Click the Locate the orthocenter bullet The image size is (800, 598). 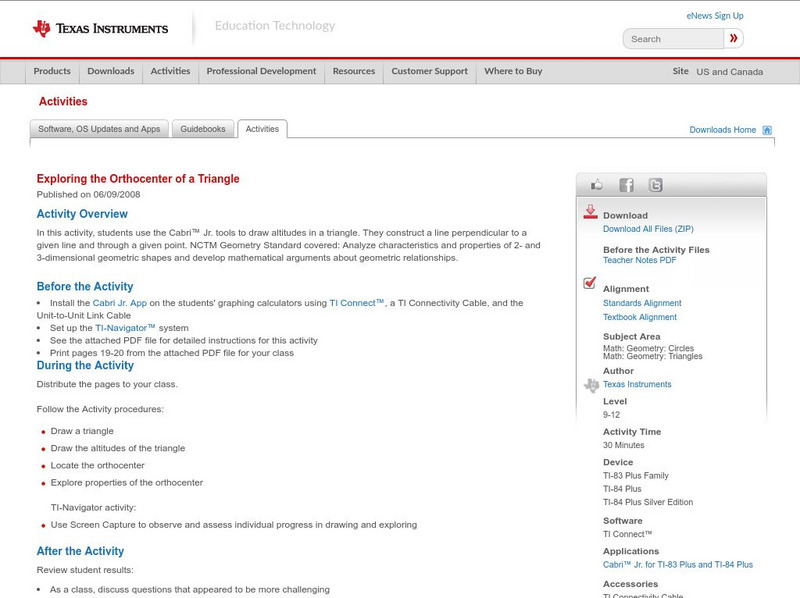pyautogui.click(x=97, y=465)
